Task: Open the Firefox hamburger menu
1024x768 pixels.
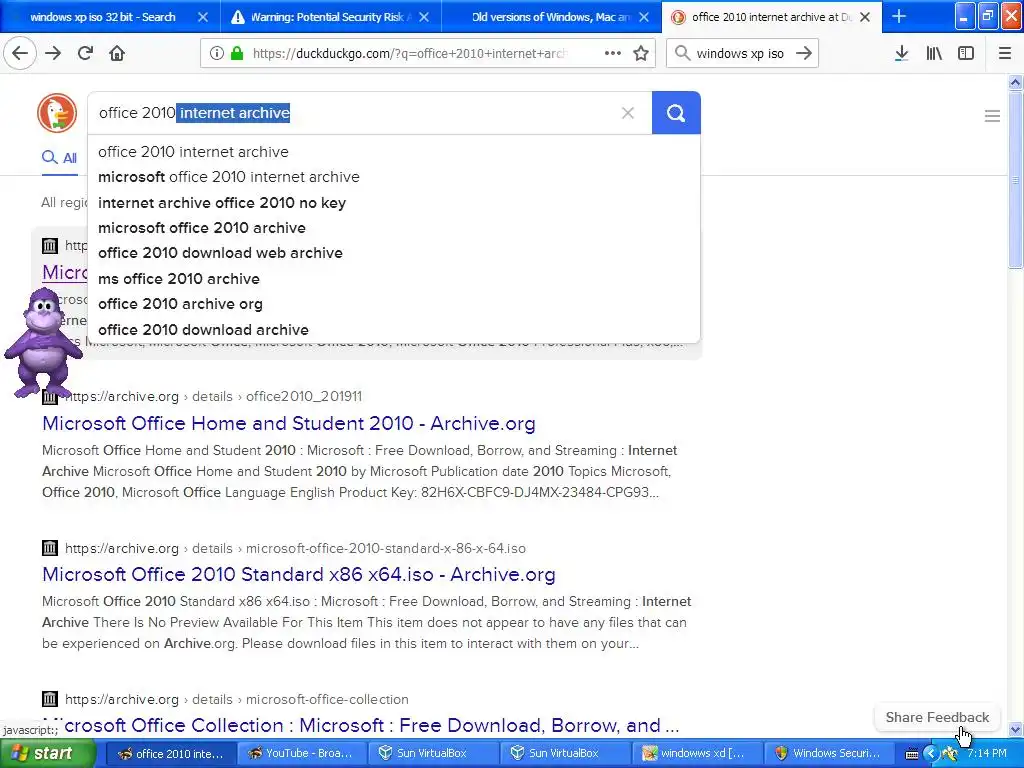Action: pos(1005,53)
